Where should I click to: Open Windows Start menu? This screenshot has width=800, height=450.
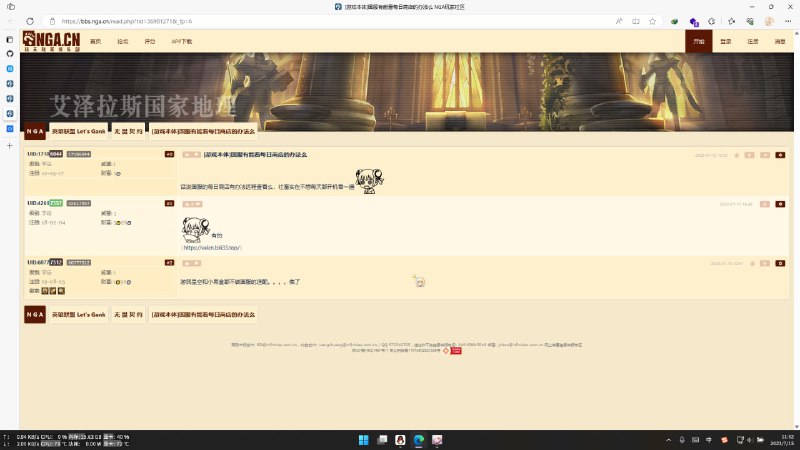click(363, 440)
